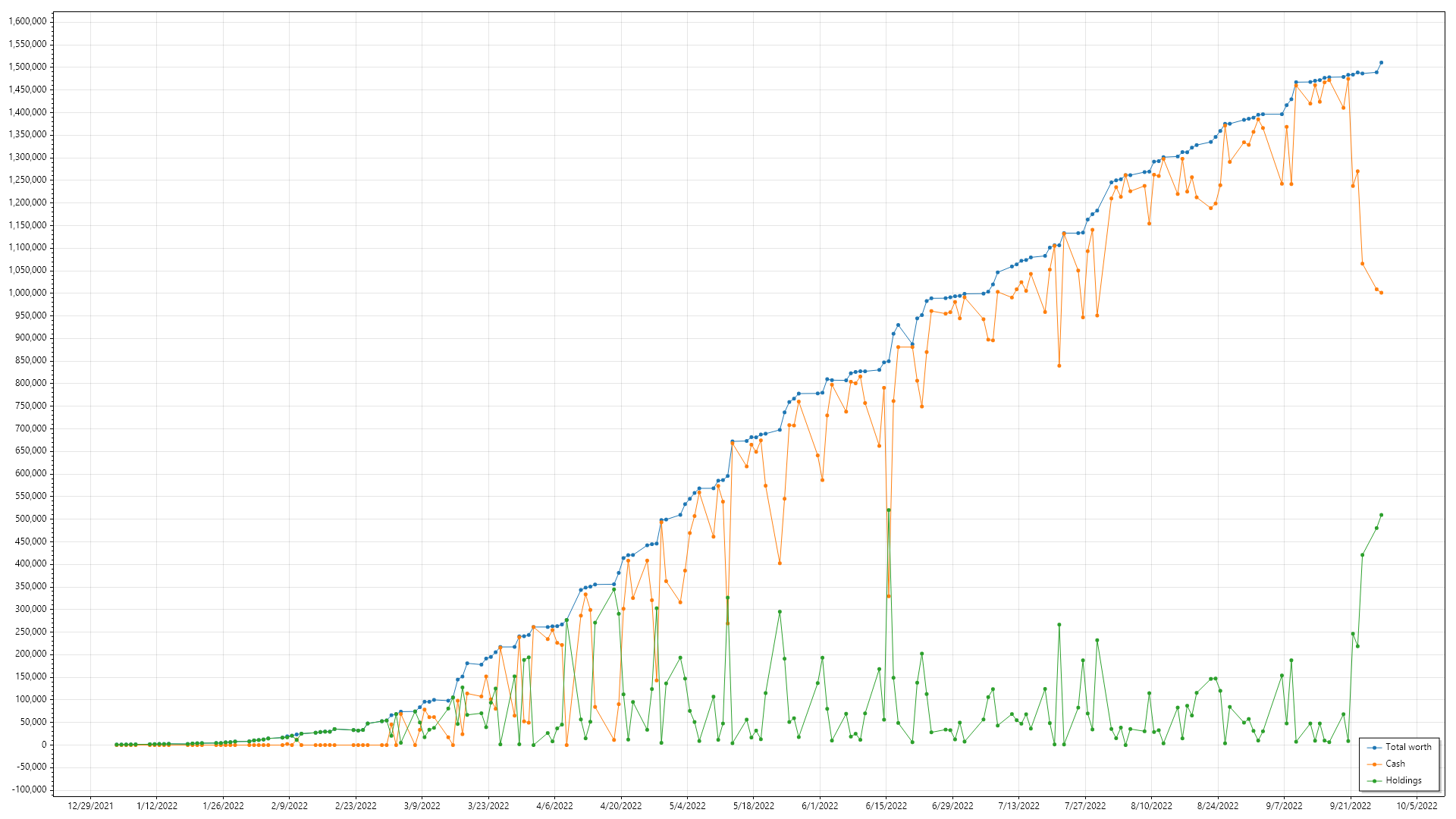Click the green Holdings legend marker
Viewport: 1456px width, 819px height.
click(x=1374, y=781)
